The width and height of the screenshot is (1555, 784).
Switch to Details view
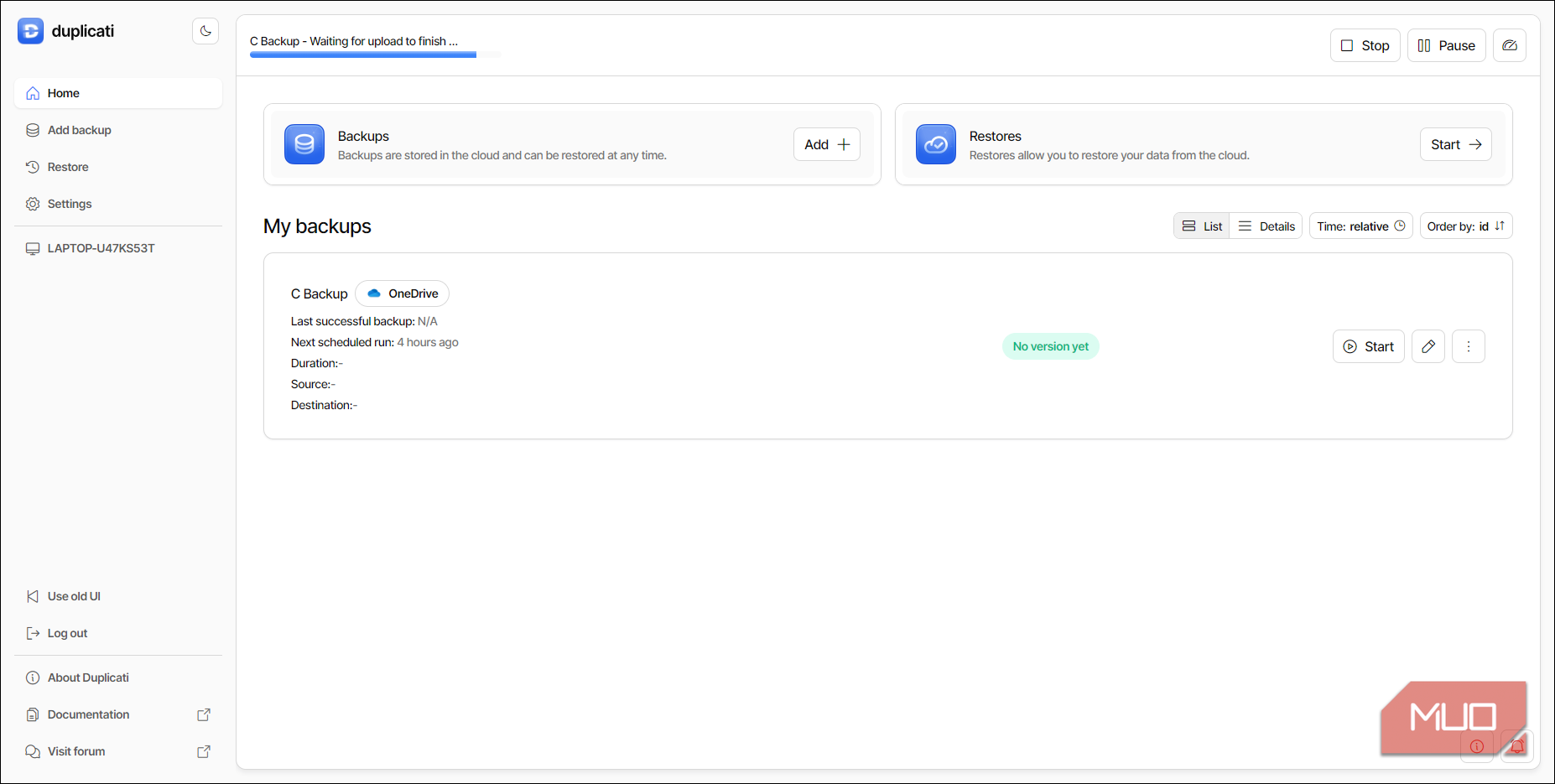(1266, 226)
